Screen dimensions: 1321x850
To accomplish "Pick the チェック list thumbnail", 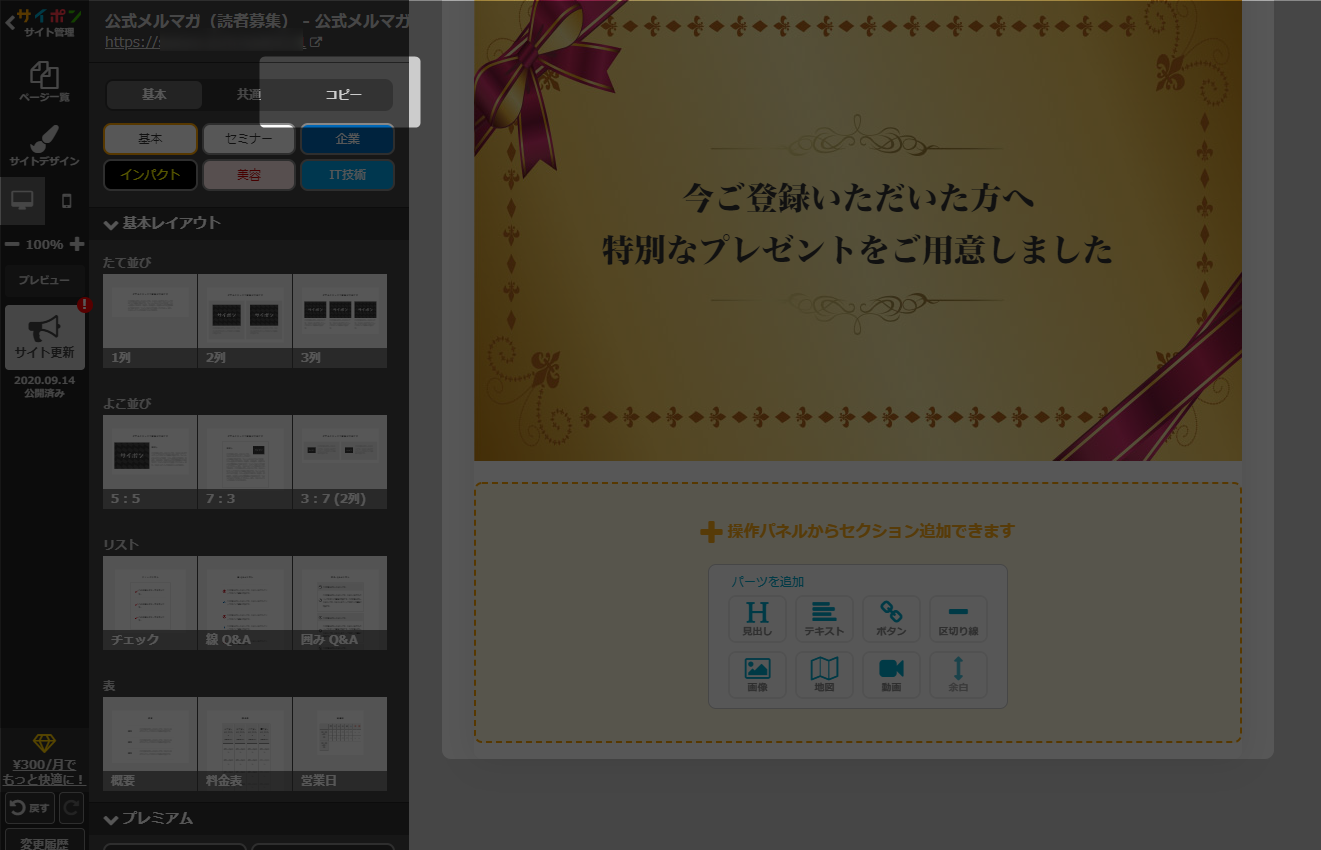I will [150, 603].
